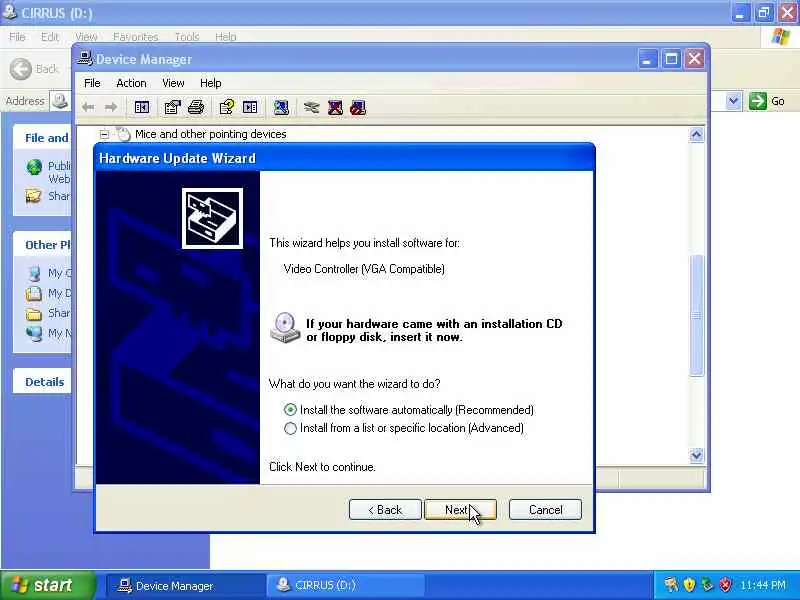Open File menu in CIRRUS window
This screenshot has width=800, height=600.
(17, 37)
